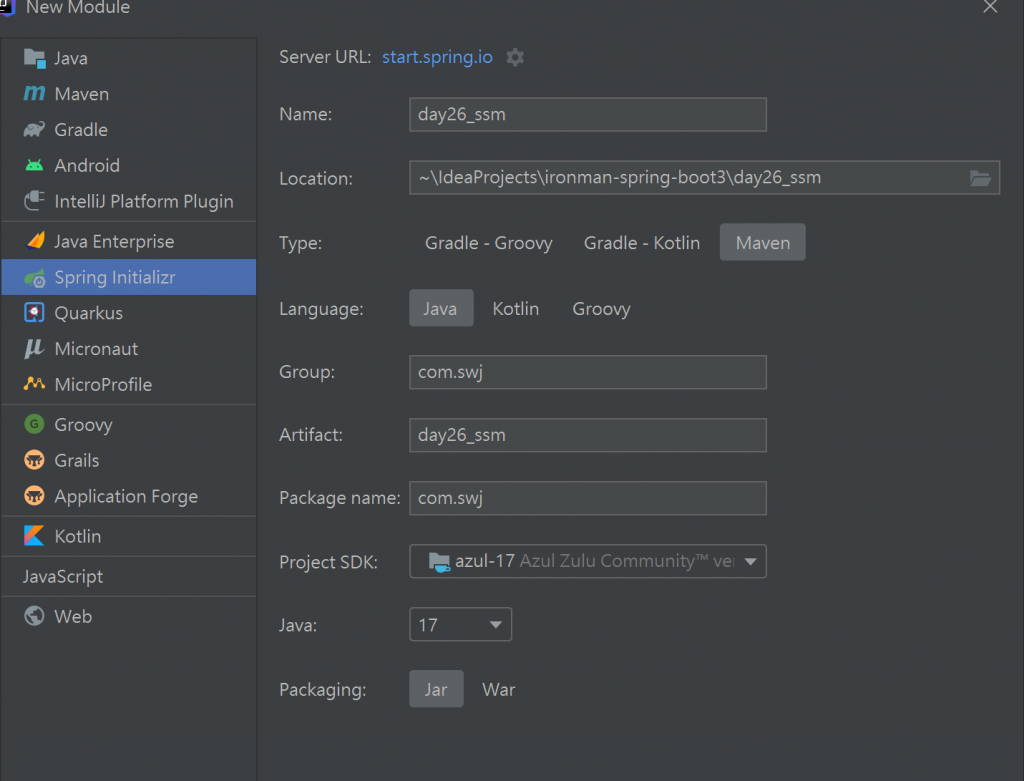Viewport: 1024px width, 781px height.
Task: Click the Spring Initializr icon
Action: click(x=35, y=278)
